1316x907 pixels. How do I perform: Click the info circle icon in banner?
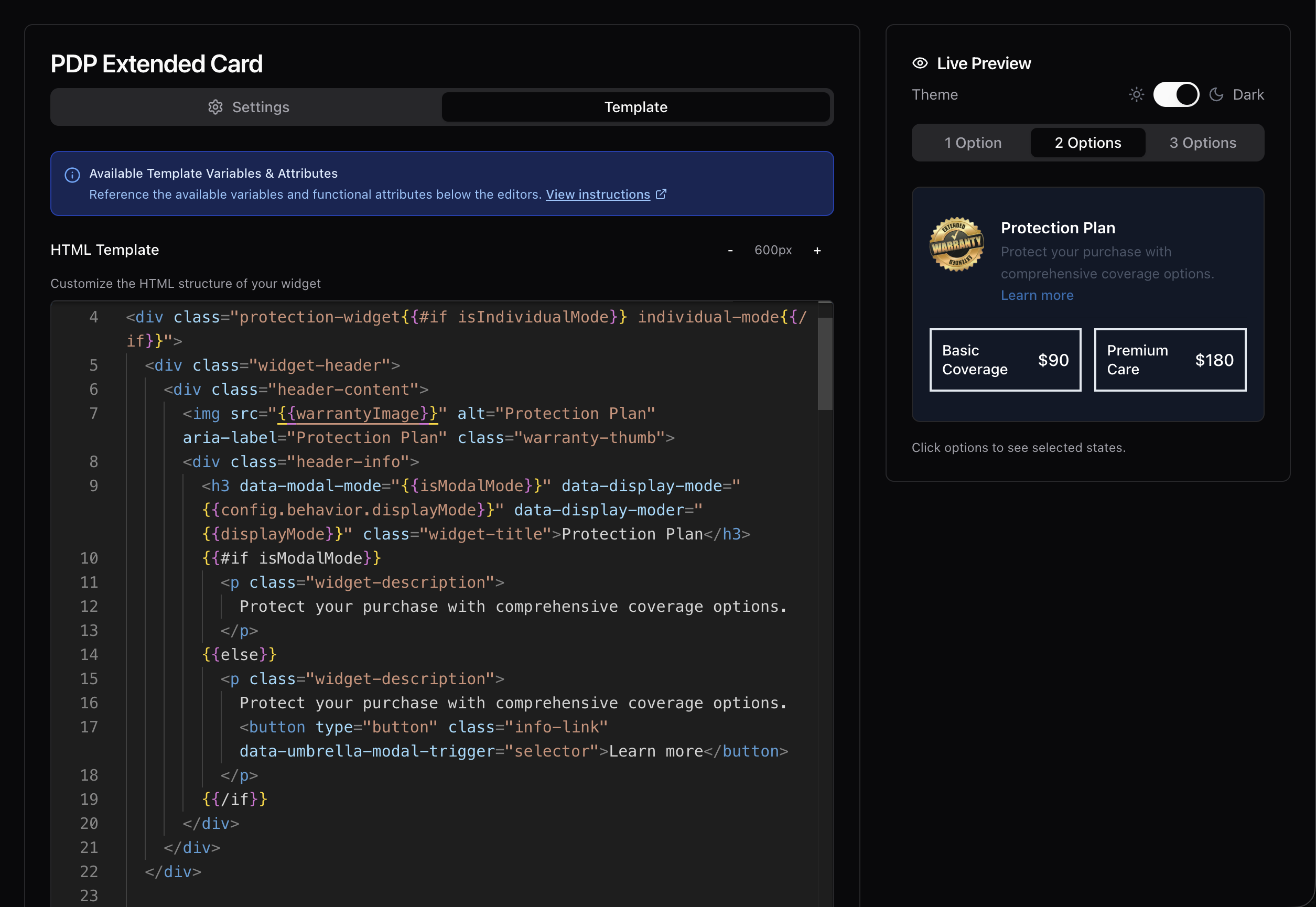pyautogui.click(x=72, y=175)
